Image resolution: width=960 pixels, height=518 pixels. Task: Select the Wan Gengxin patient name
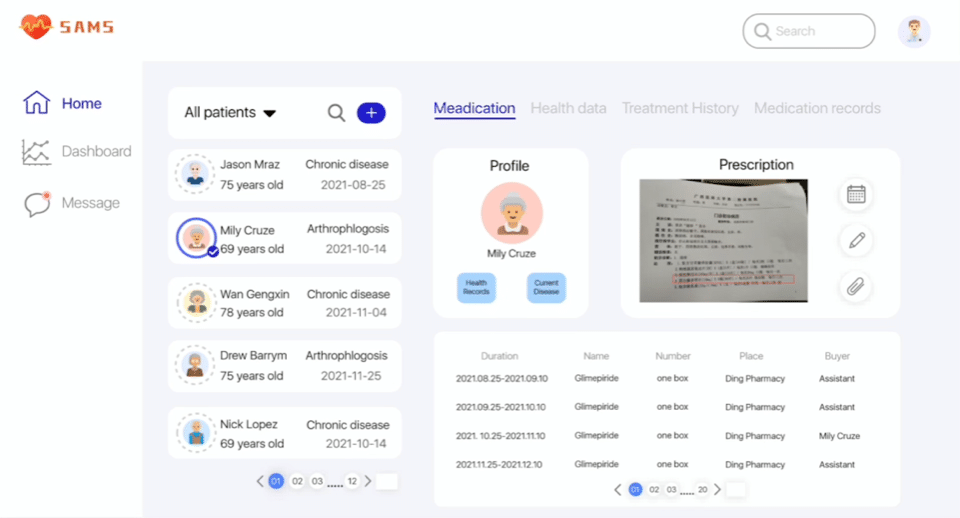[x=255, y=294]
